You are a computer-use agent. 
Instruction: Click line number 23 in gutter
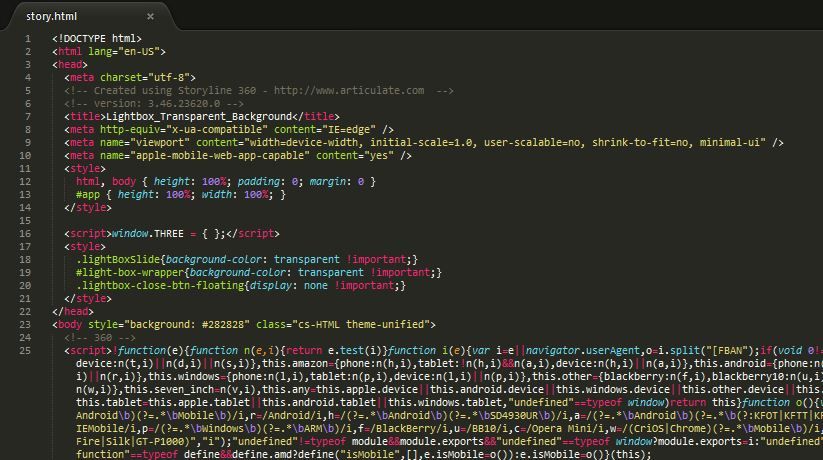point(25,325)
